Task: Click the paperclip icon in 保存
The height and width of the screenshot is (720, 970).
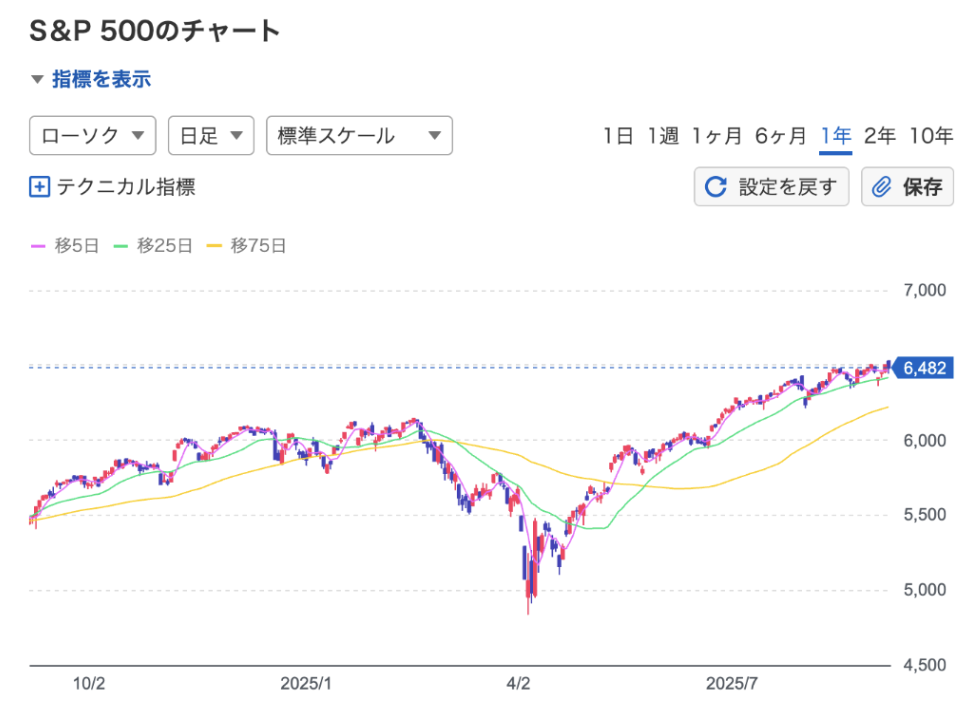Action: coord(881,187)
